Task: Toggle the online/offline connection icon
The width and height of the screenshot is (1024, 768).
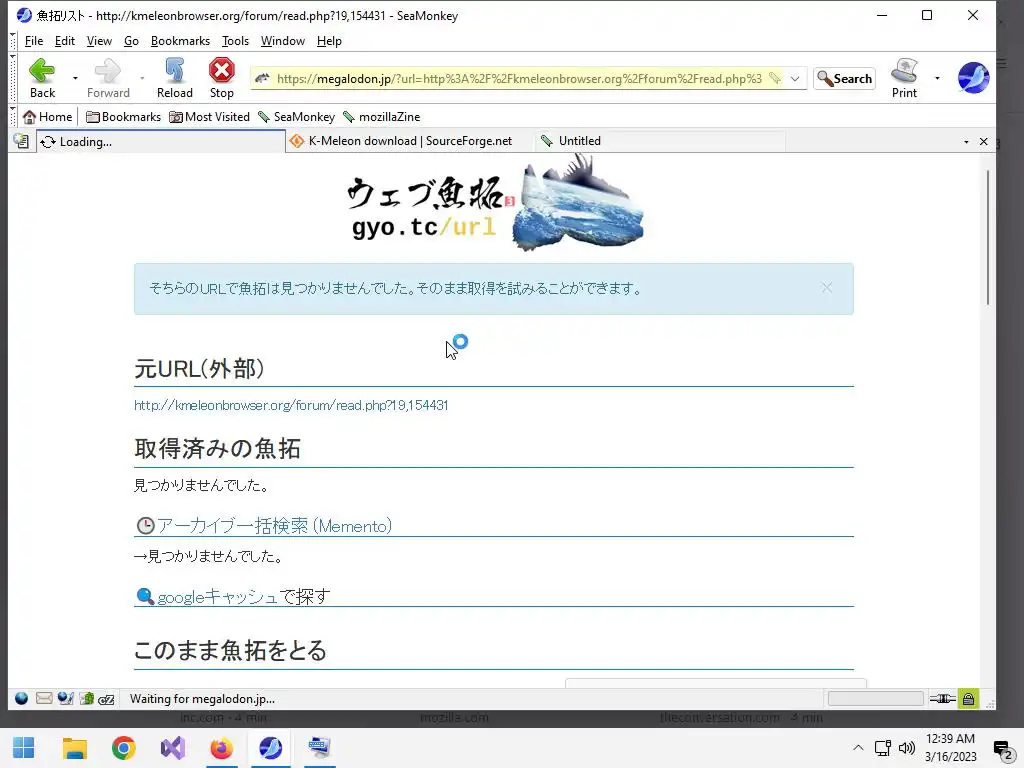Action: point(942,699)
